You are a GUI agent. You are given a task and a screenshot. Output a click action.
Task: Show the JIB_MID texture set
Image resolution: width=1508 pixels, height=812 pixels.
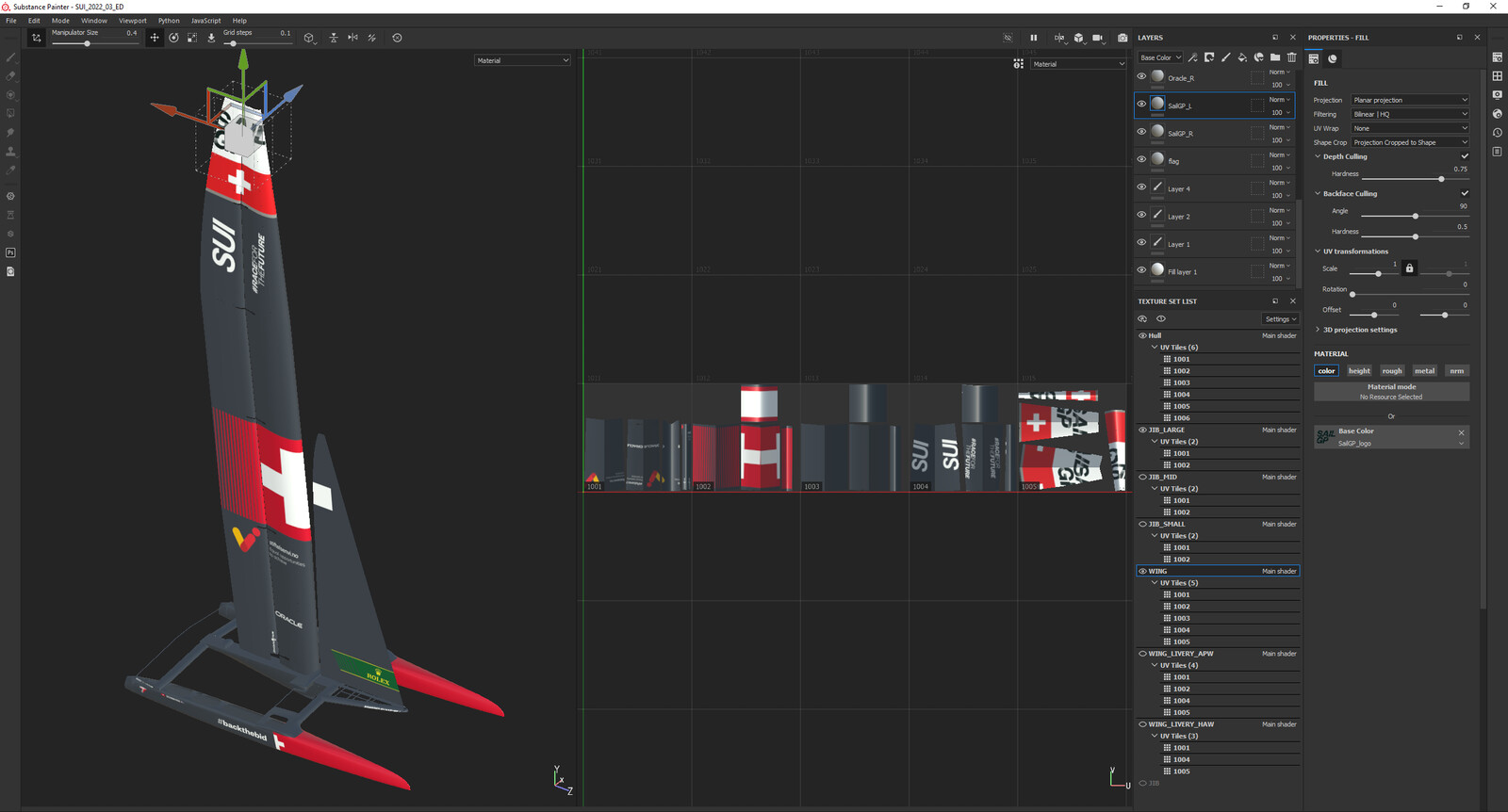[1142, 477]
